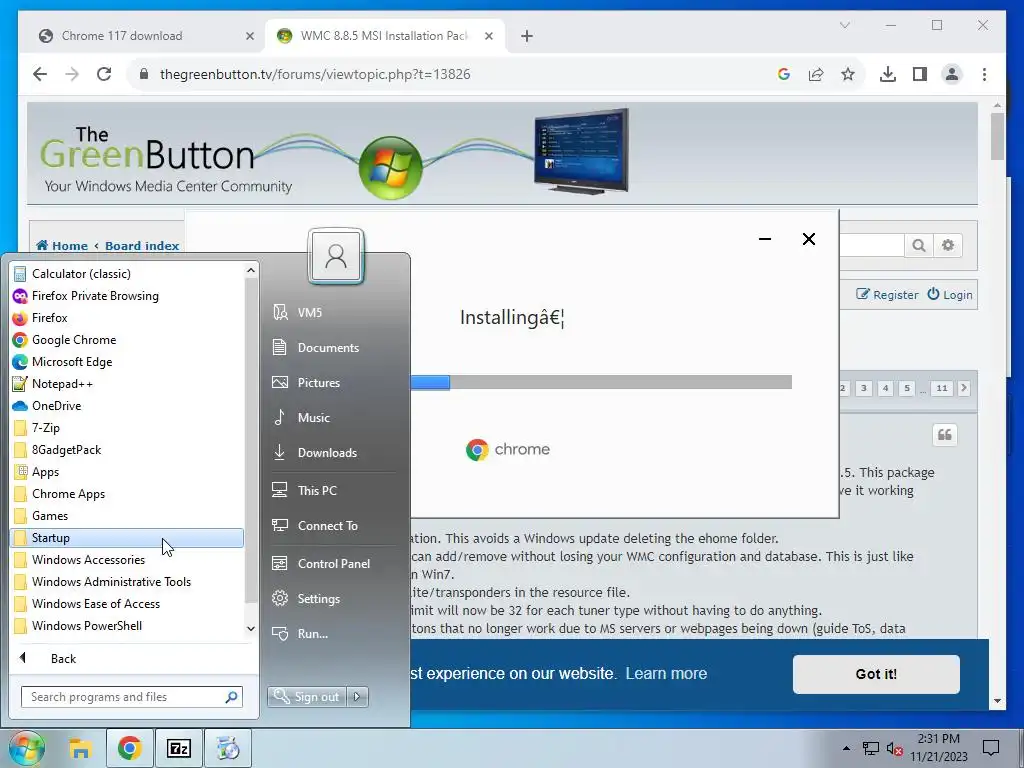Click the installer disc icon on taskbar
The image size is (1024, 768).
pos(228,748)
